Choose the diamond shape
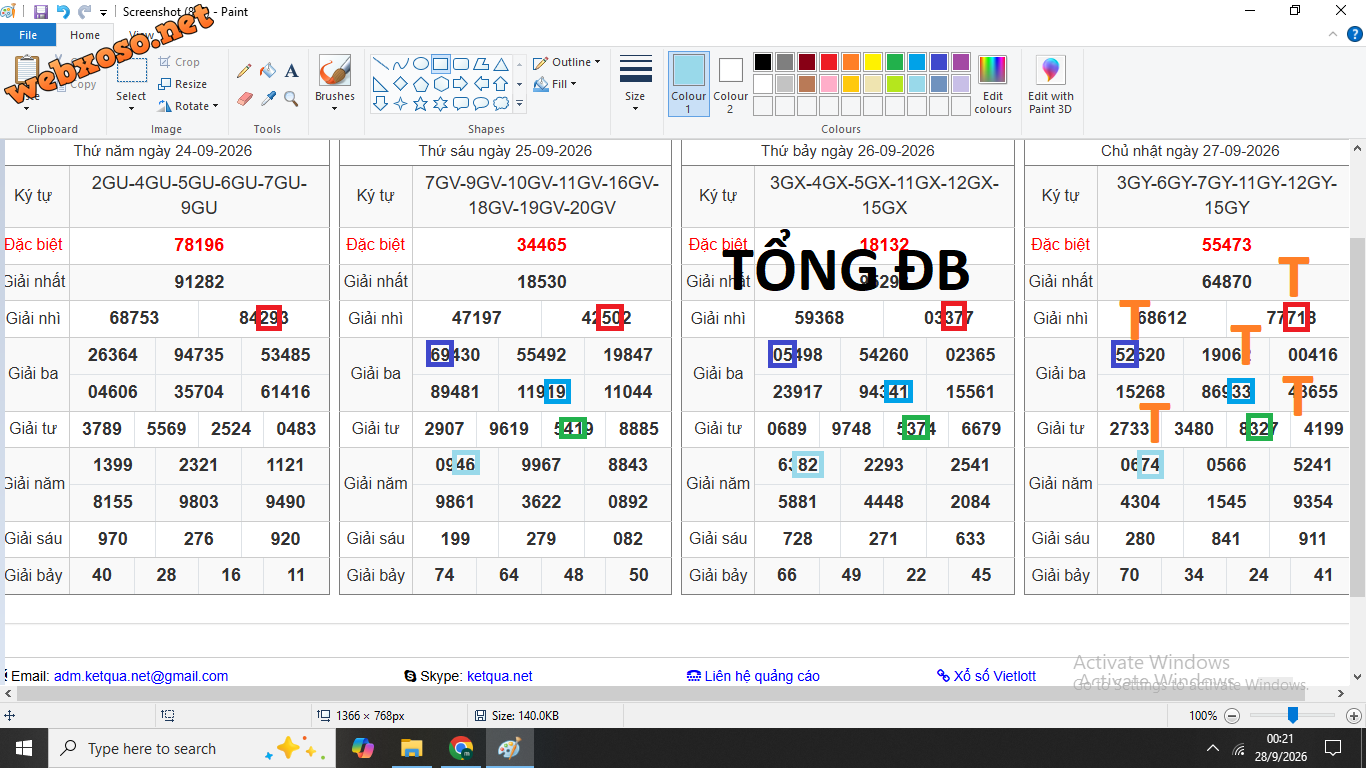Image resolution: width=1366 pixels, height=768 pixels. 401,83
